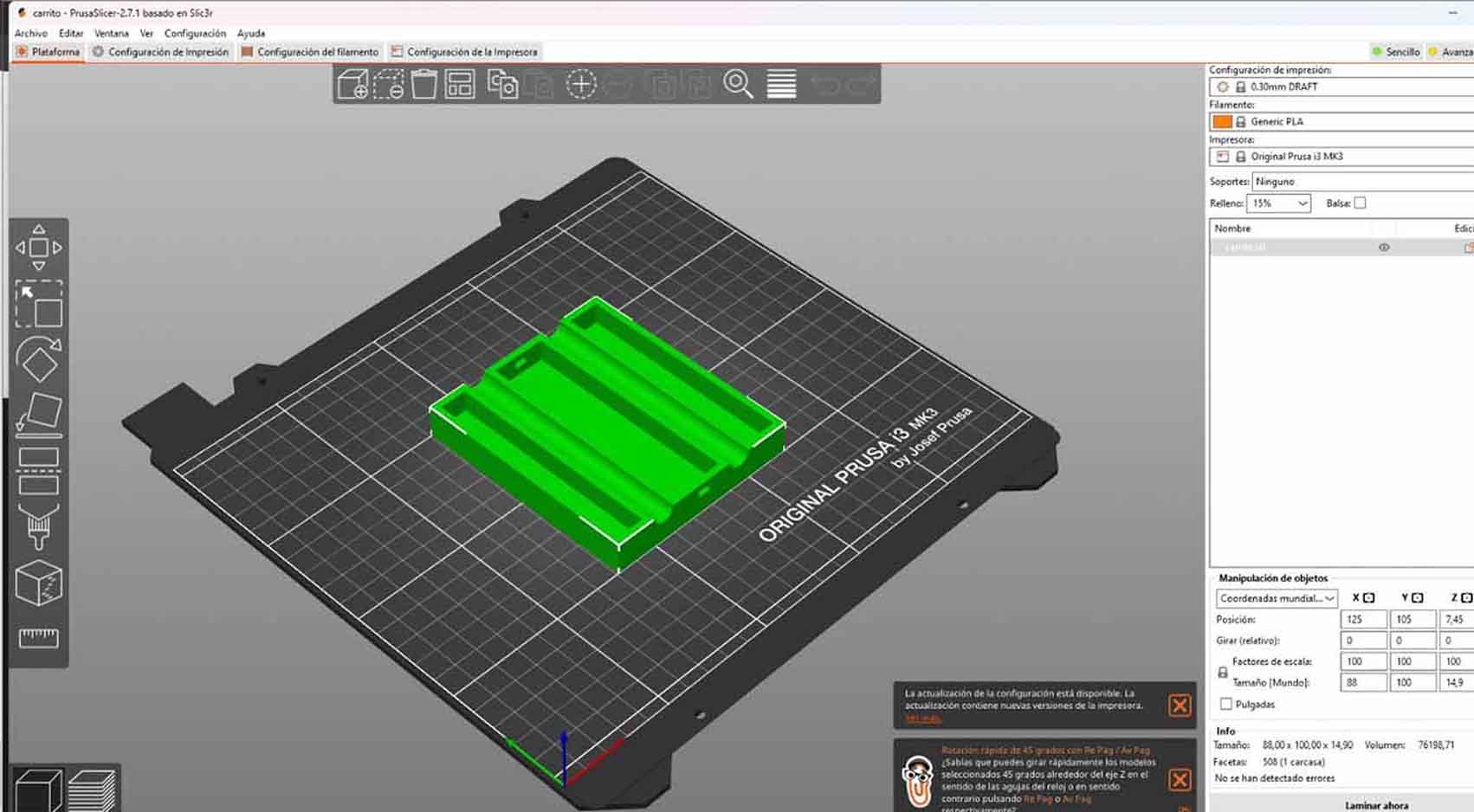Toggle Z axis mirror button

[1466, 597]
